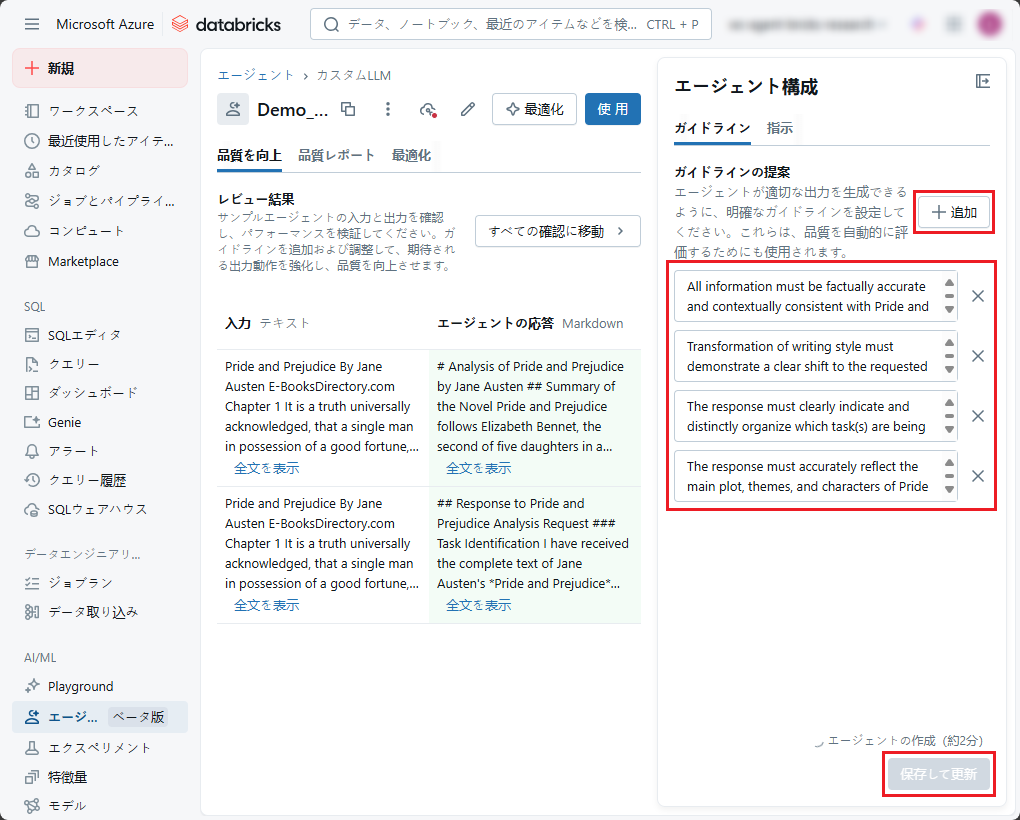This screenshot has height=820, width=1020.
Task: Open Marketplace from the sidebar
Action: (83, 261)
